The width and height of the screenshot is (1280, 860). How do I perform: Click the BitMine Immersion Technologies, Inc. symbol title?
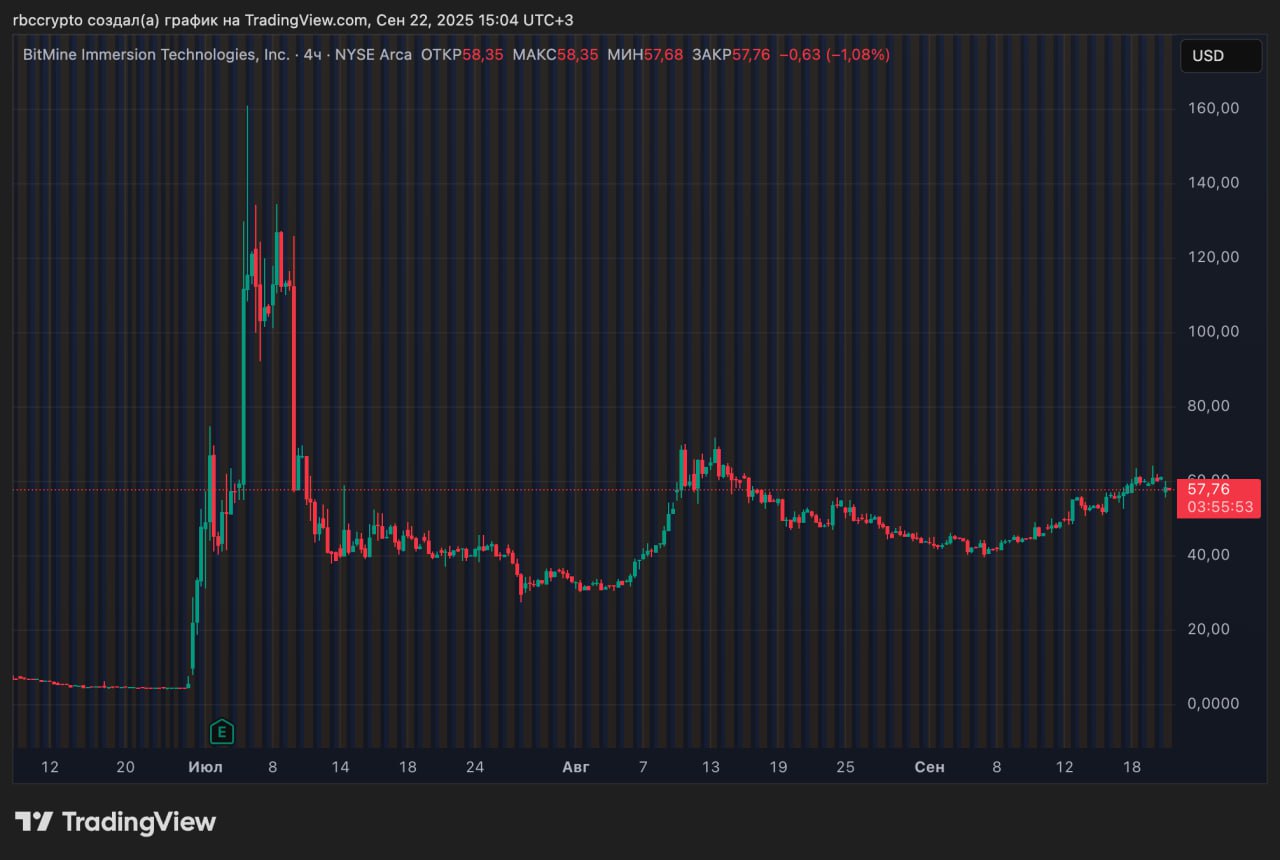(x=156, y=55)
